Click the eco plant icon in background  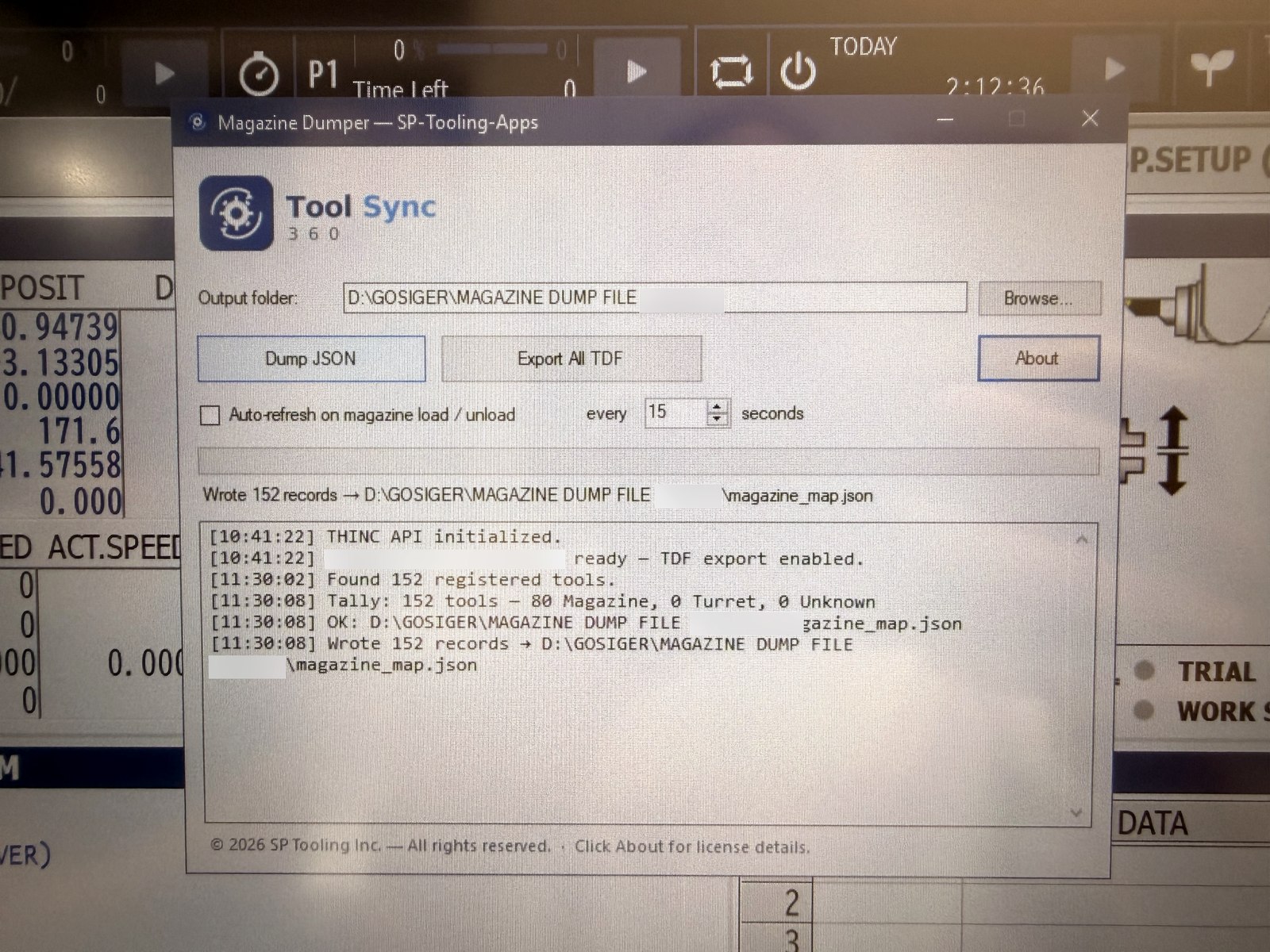(x=1210, y=67)
